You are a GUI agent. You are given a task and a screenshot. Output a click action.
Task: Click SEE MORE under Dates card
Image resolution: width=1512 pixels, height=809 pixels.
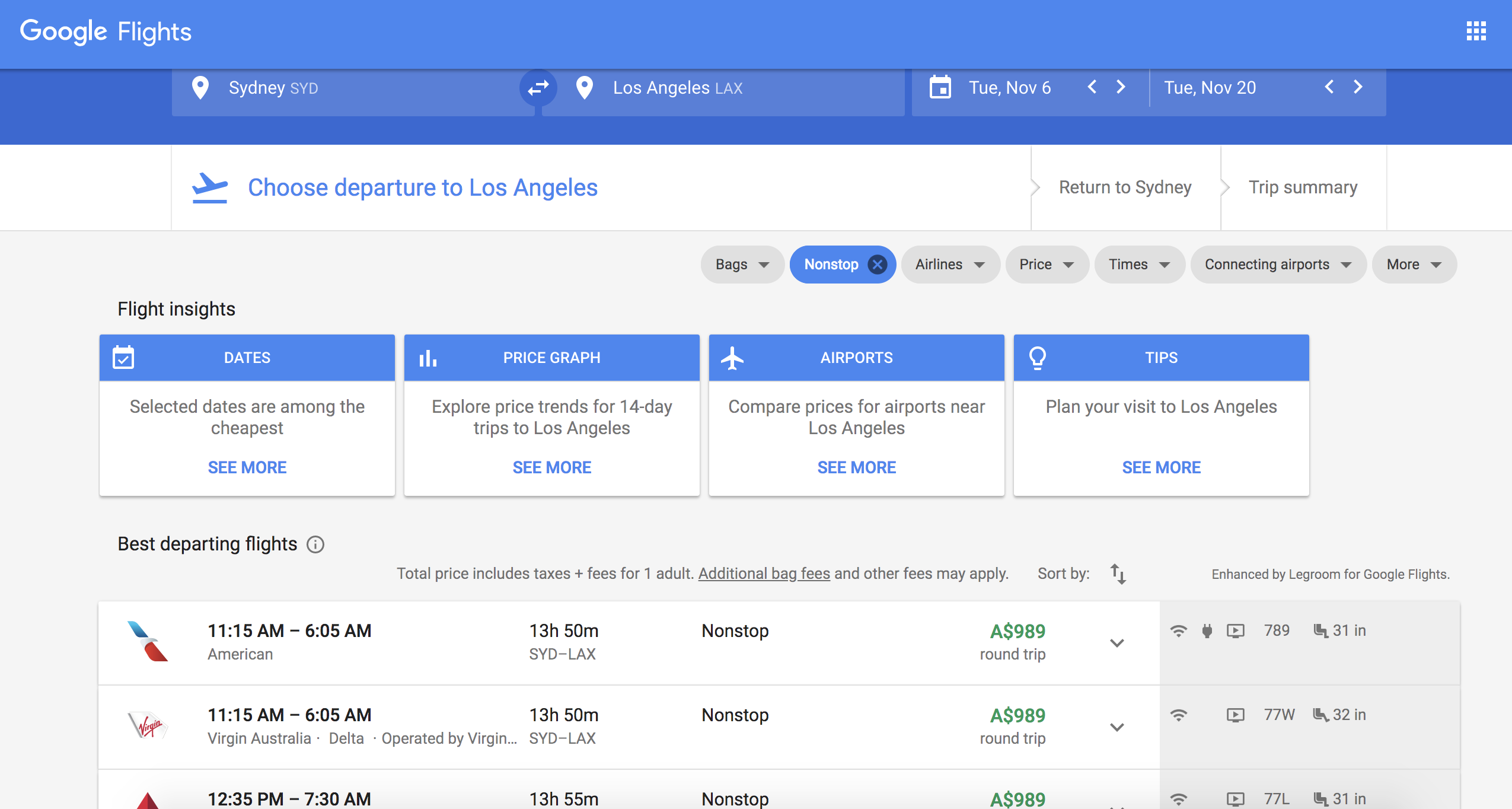[247, 467]
